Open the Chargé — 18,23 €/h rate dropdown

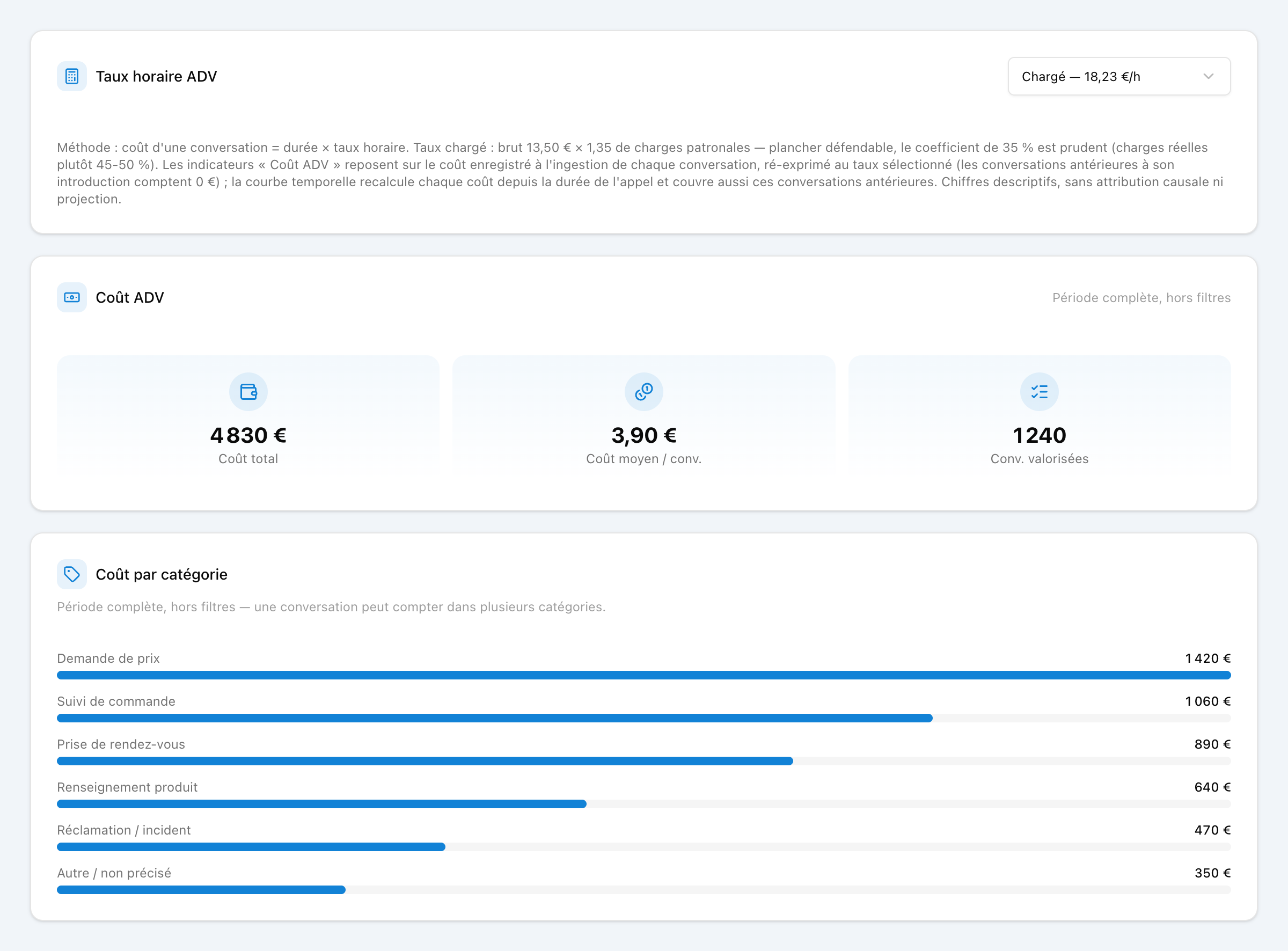pos(1119,76)
